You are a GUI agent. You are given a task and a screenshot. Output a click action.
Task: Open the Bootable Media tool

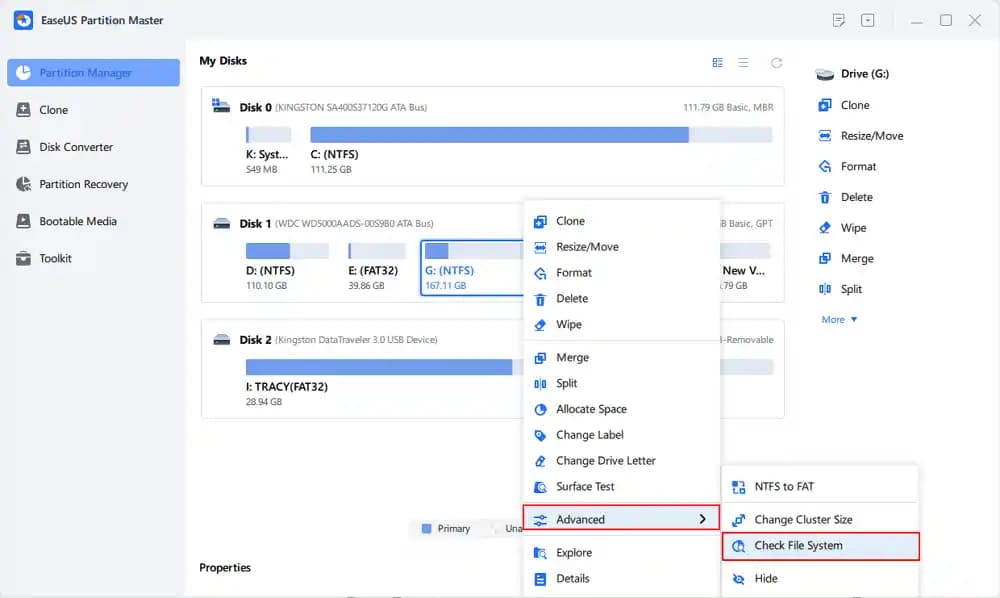point(78,221)
